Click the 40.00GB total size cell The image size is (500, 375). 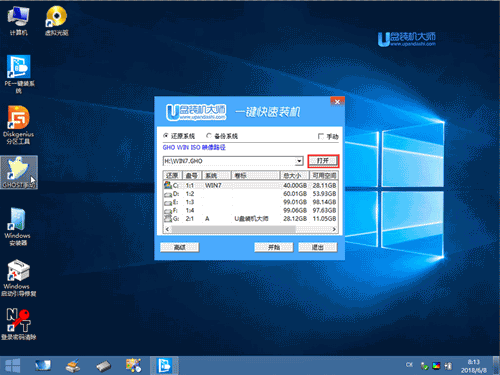click(x=295, y=185)
